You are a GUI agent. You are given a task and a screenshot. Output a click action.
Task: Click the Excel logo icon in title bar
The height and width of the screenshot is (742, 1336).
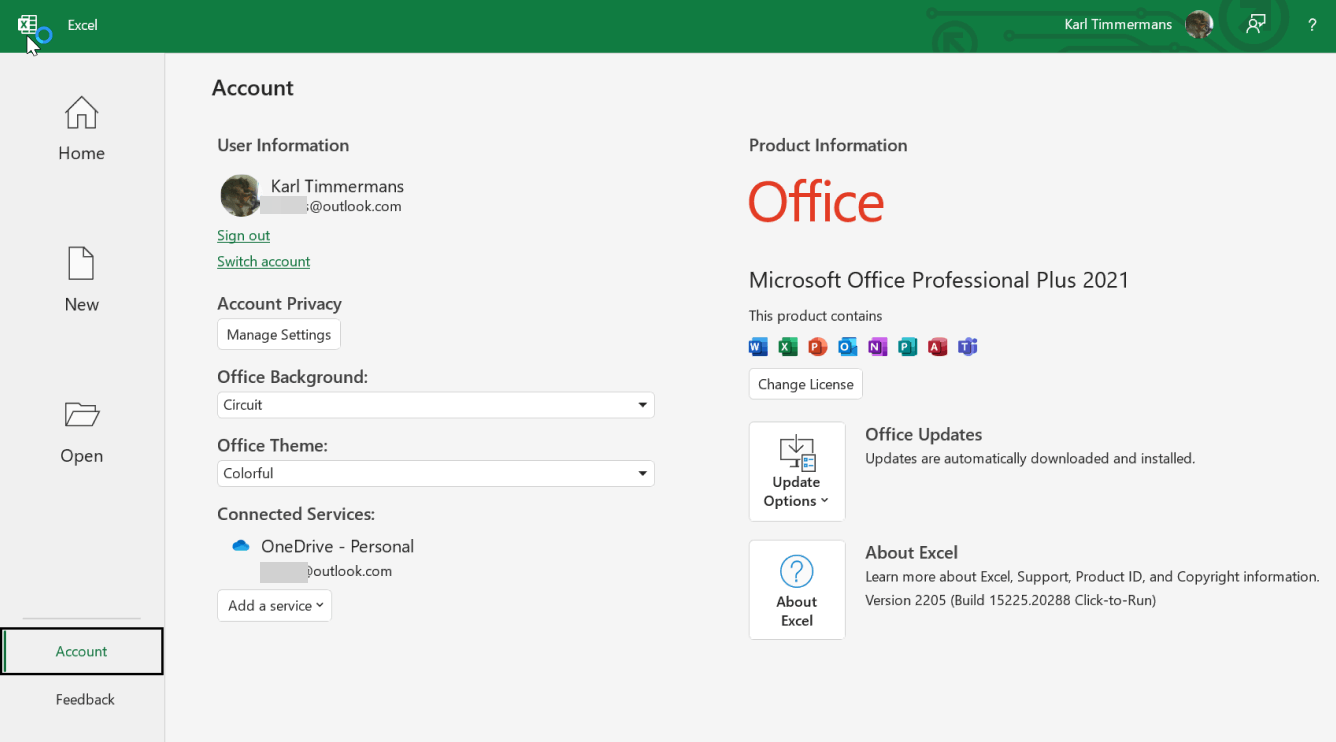pos(27,24)
